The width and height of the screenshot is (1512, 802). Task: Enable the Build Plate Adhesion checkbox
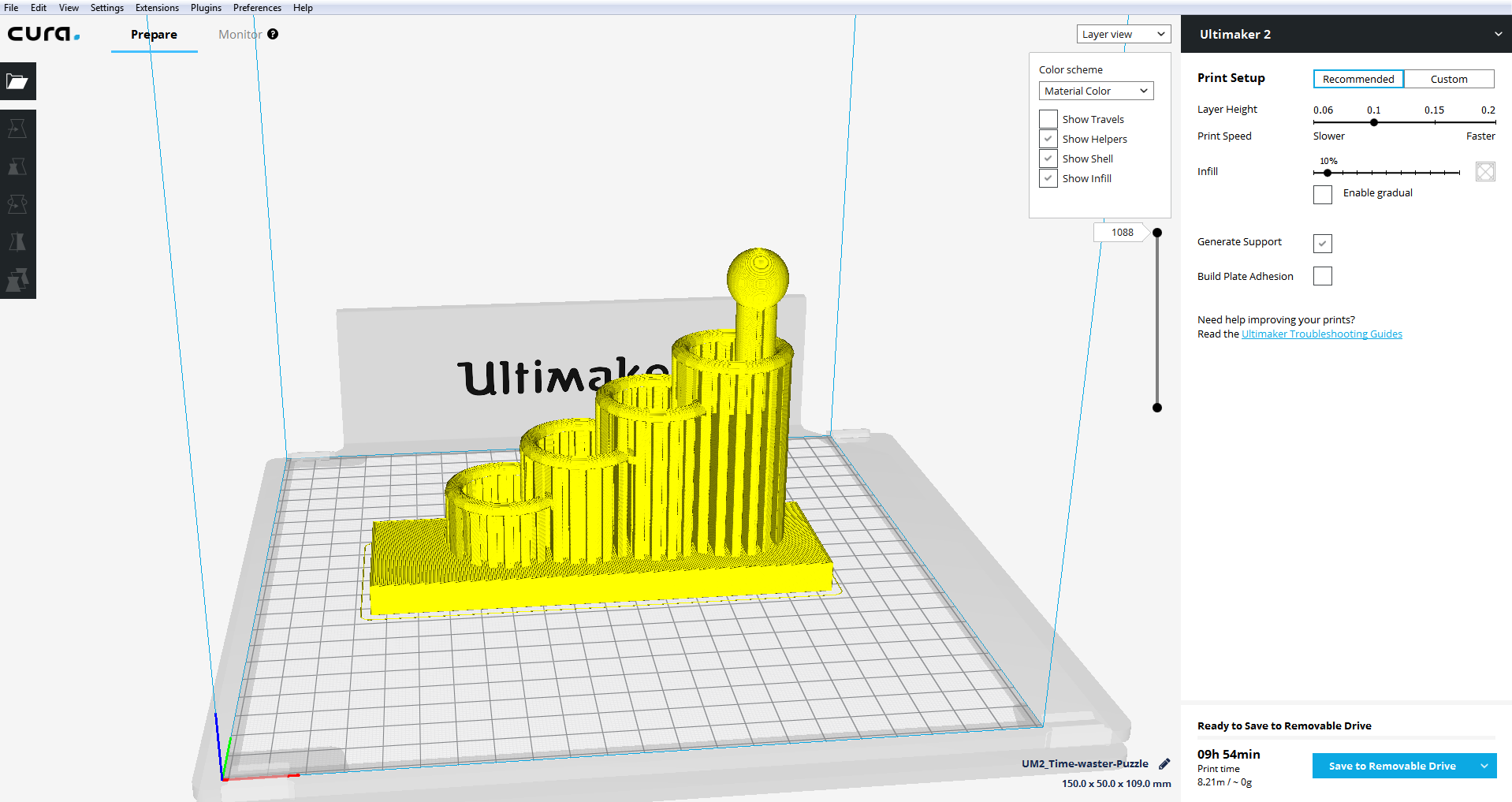tap(1323, 276)
